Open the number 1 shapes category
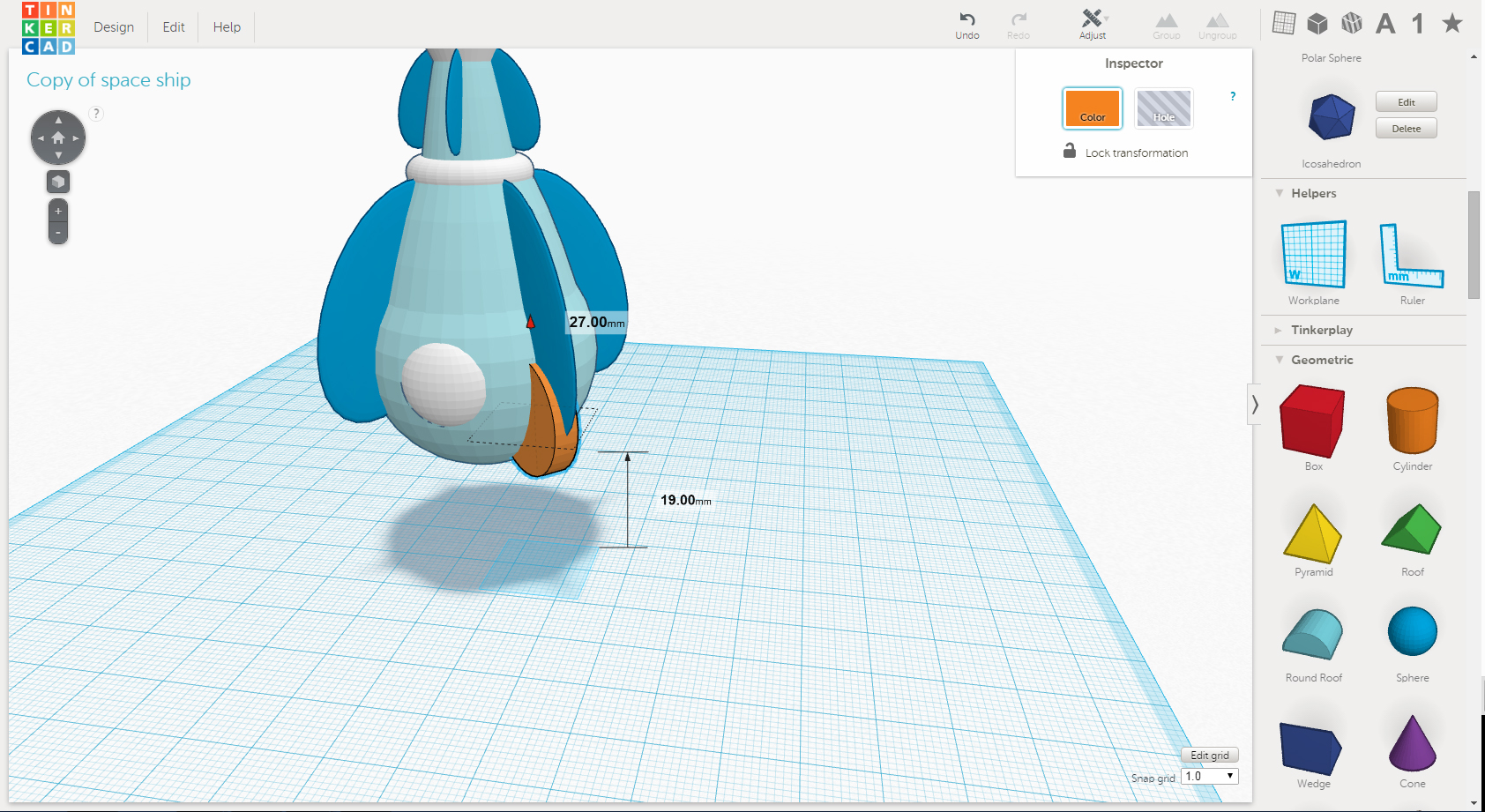 click(1418, 24)
